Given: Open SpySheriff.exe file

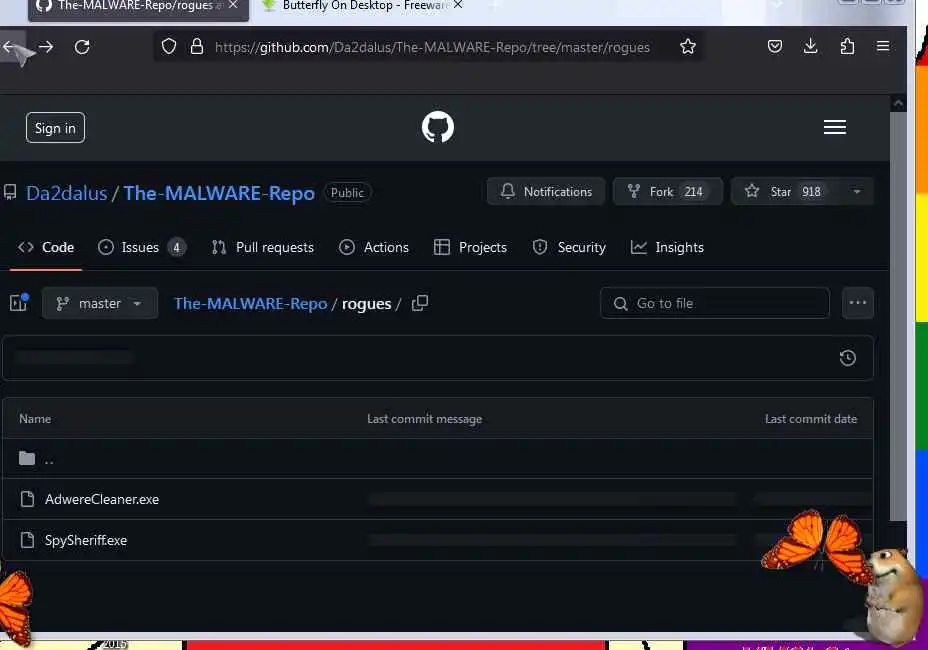Looking at the screenshot, I should (x=86, y=540).
